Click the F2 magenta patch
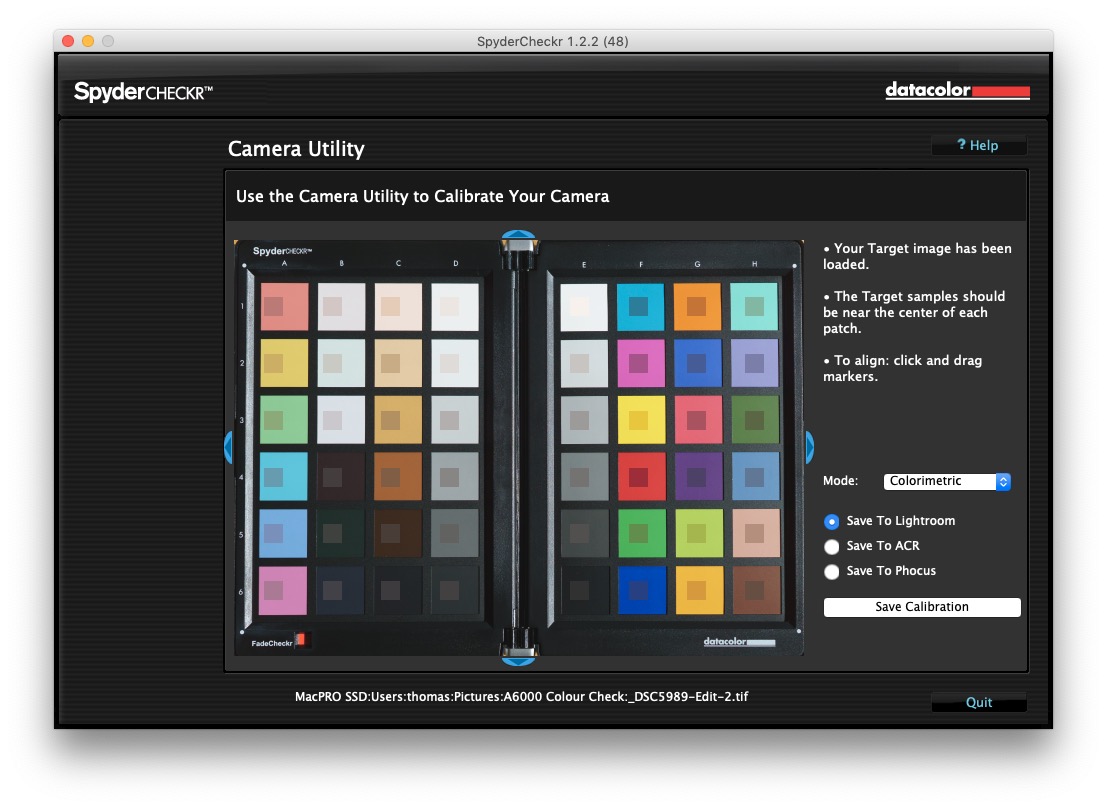1107x807 pixels. pos(641,363)
